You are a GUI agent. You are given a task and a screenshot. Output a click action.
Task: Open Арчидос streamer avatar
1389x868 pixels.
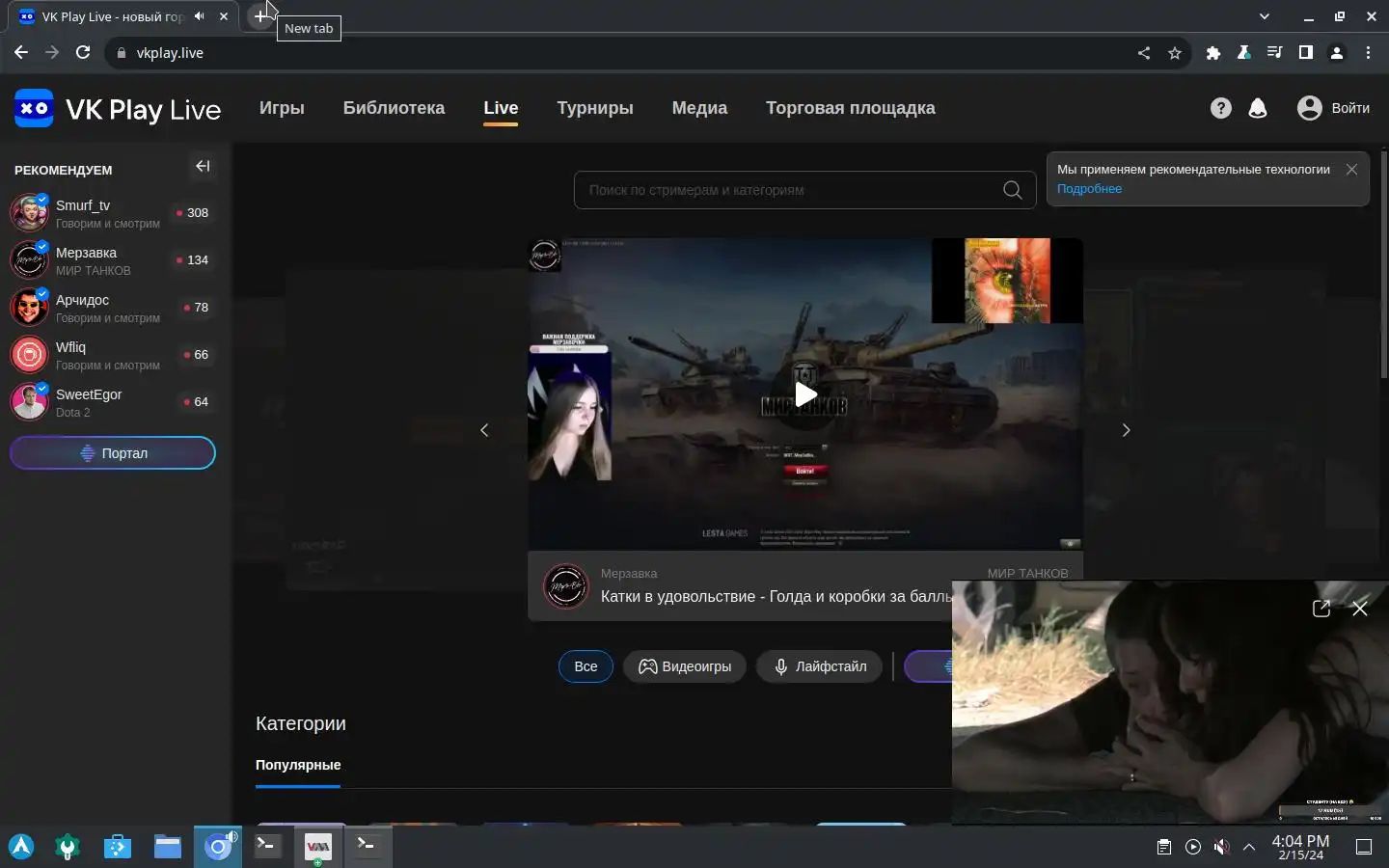(x=29, y=307)
